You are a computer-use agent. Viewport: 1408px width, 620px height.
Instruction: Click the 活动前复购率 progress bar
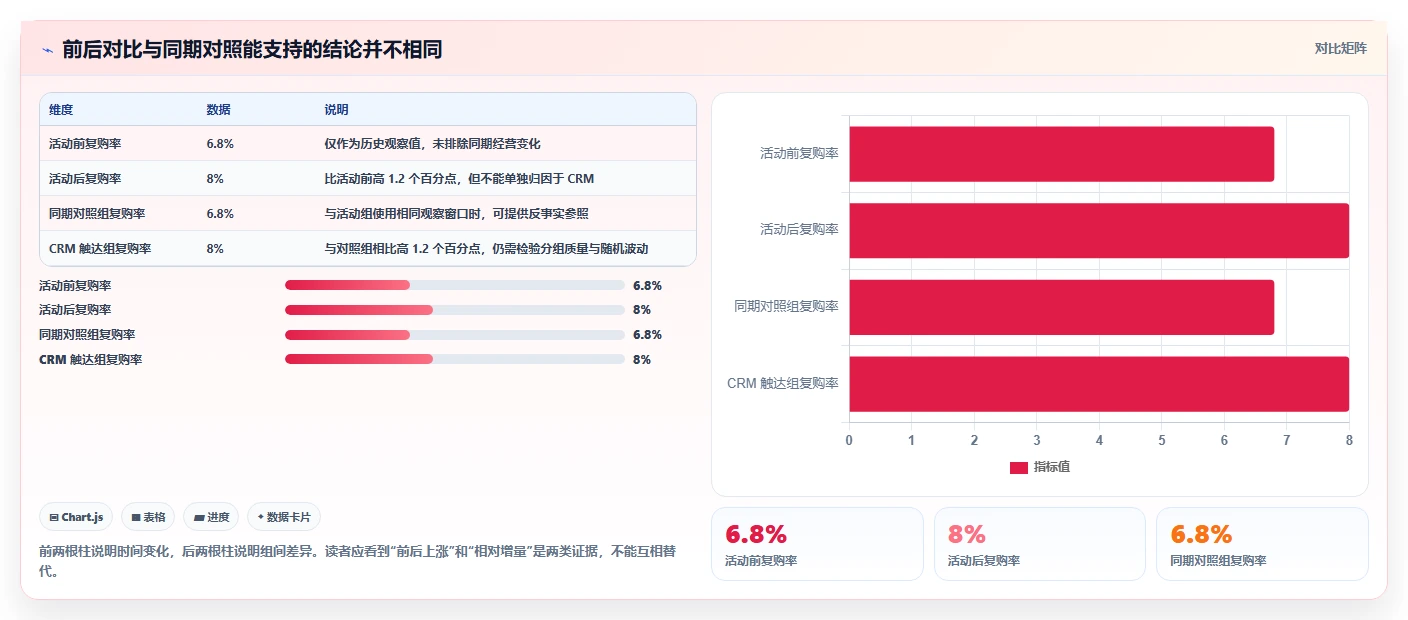(454, 285)
